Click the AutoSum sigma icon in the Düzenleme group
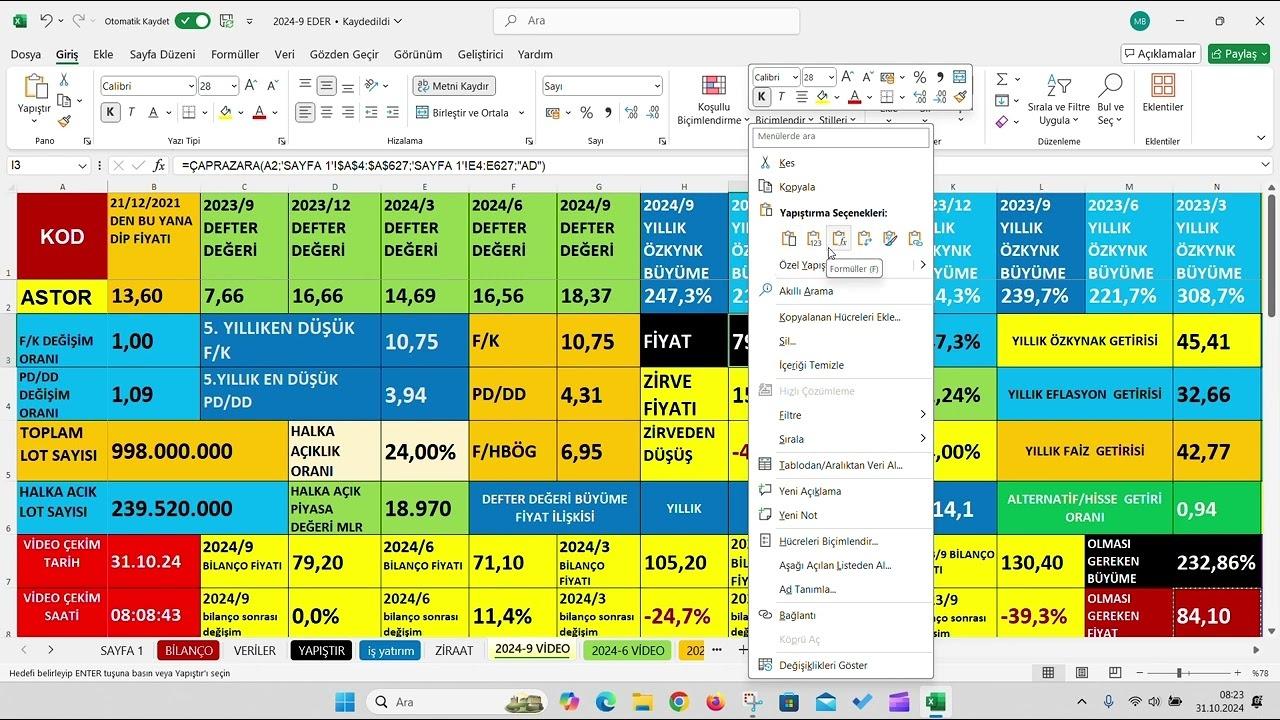 1002,79
